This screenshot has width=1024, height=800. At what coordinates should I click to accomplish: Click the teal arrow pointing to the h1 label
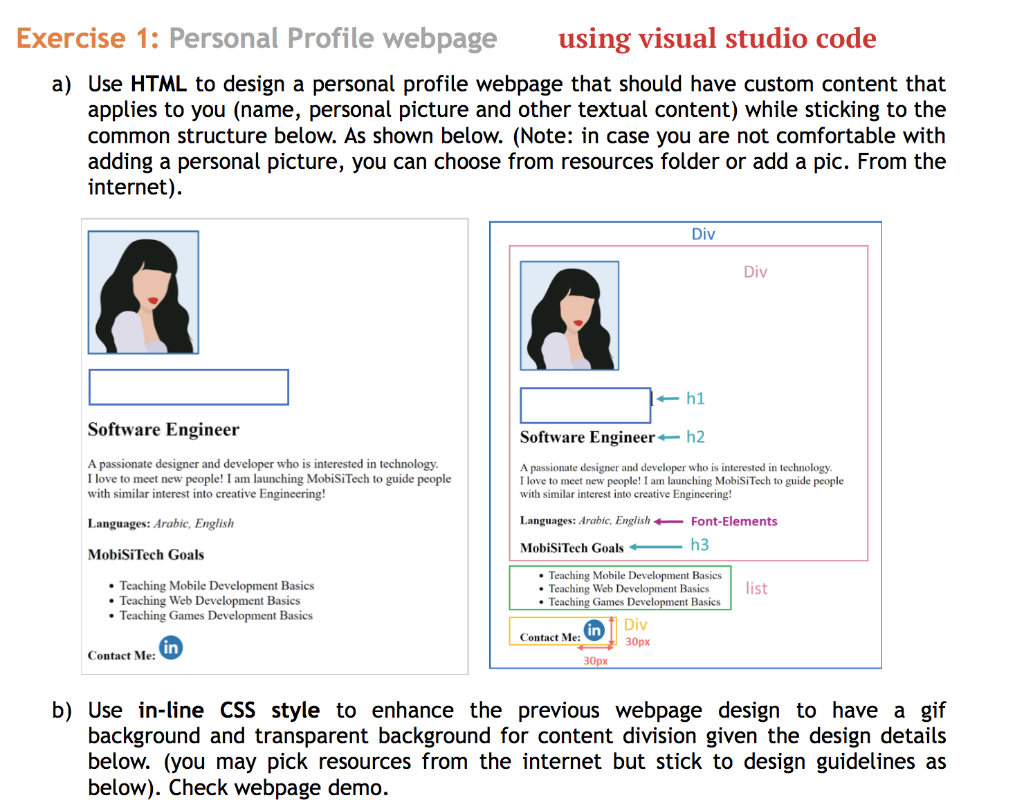[x=668, y=398]
